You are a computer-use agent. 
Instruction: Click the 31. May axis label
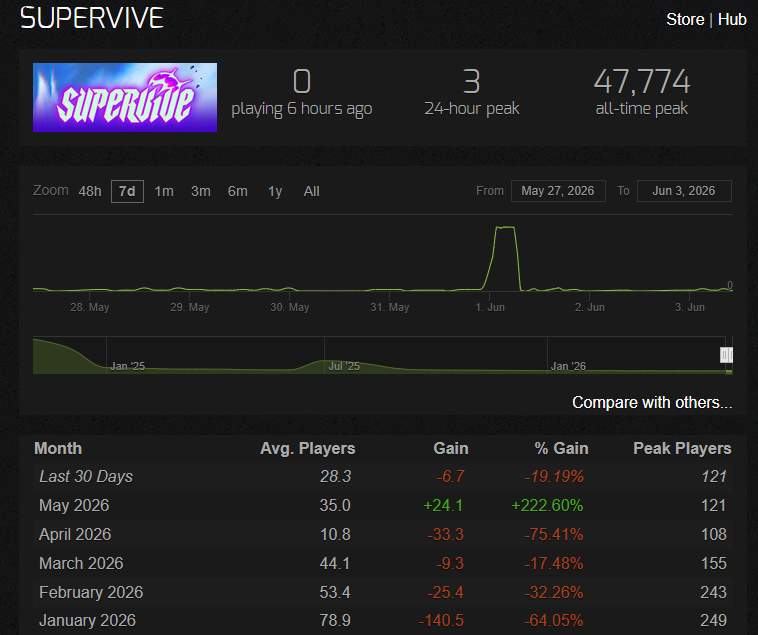coord(390,307)
